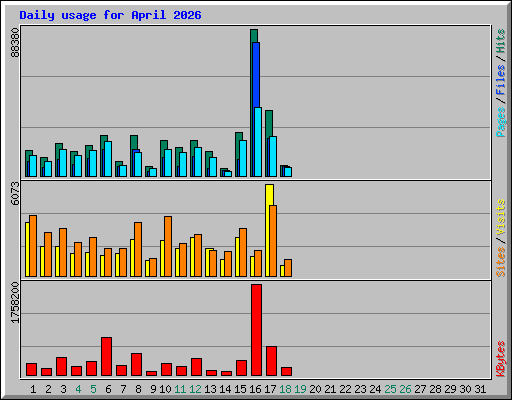
Task: Click the green Hits bar for day 17
Action: click(x=269, y=123)
